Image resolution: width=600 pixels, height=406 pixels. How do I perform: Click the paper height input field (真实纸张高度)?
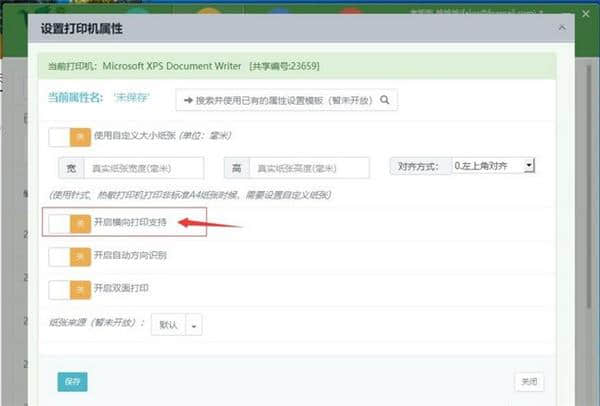(x=310, y=168)
